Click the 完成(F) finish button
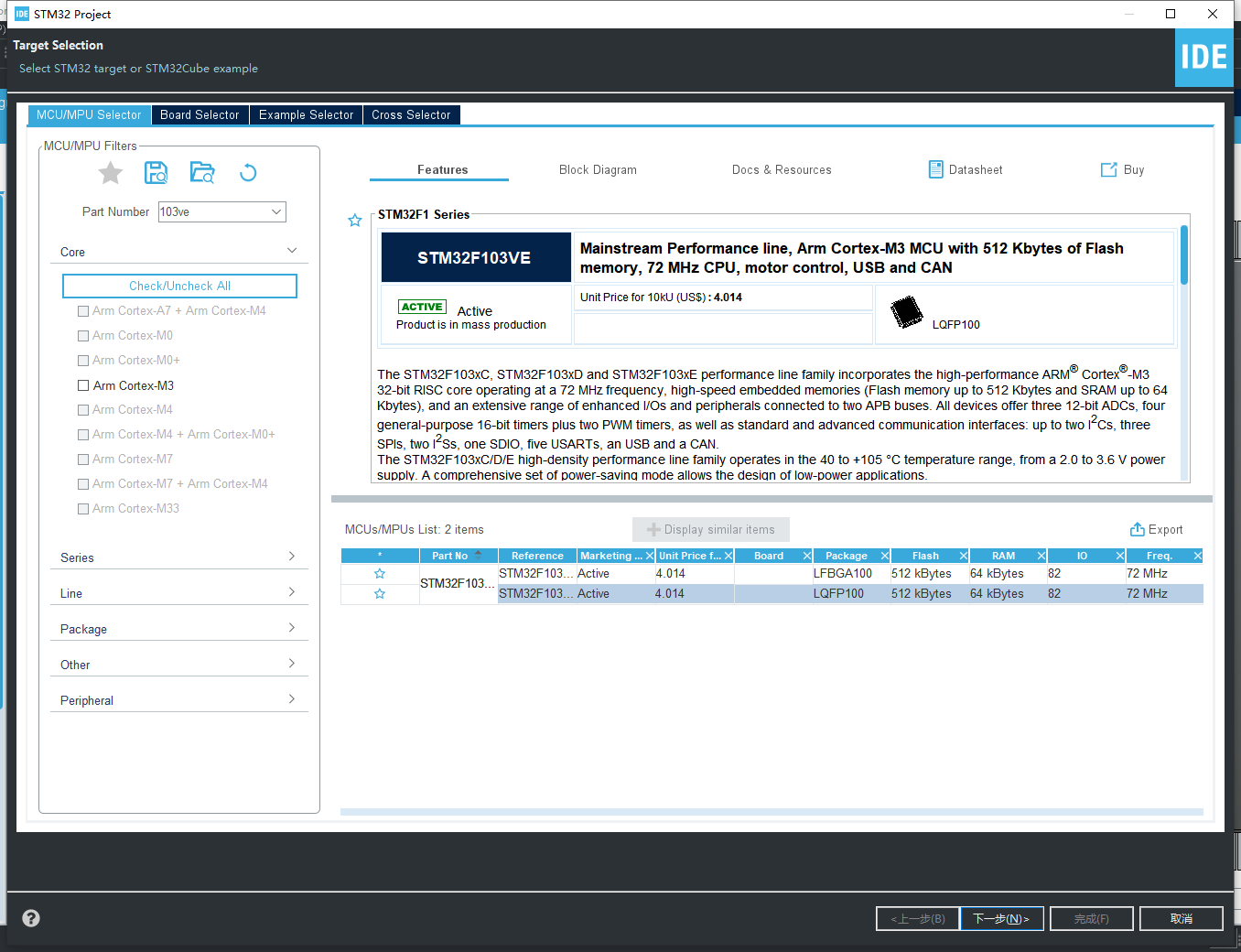1241x952 pixels. (x=1092, y=918)
